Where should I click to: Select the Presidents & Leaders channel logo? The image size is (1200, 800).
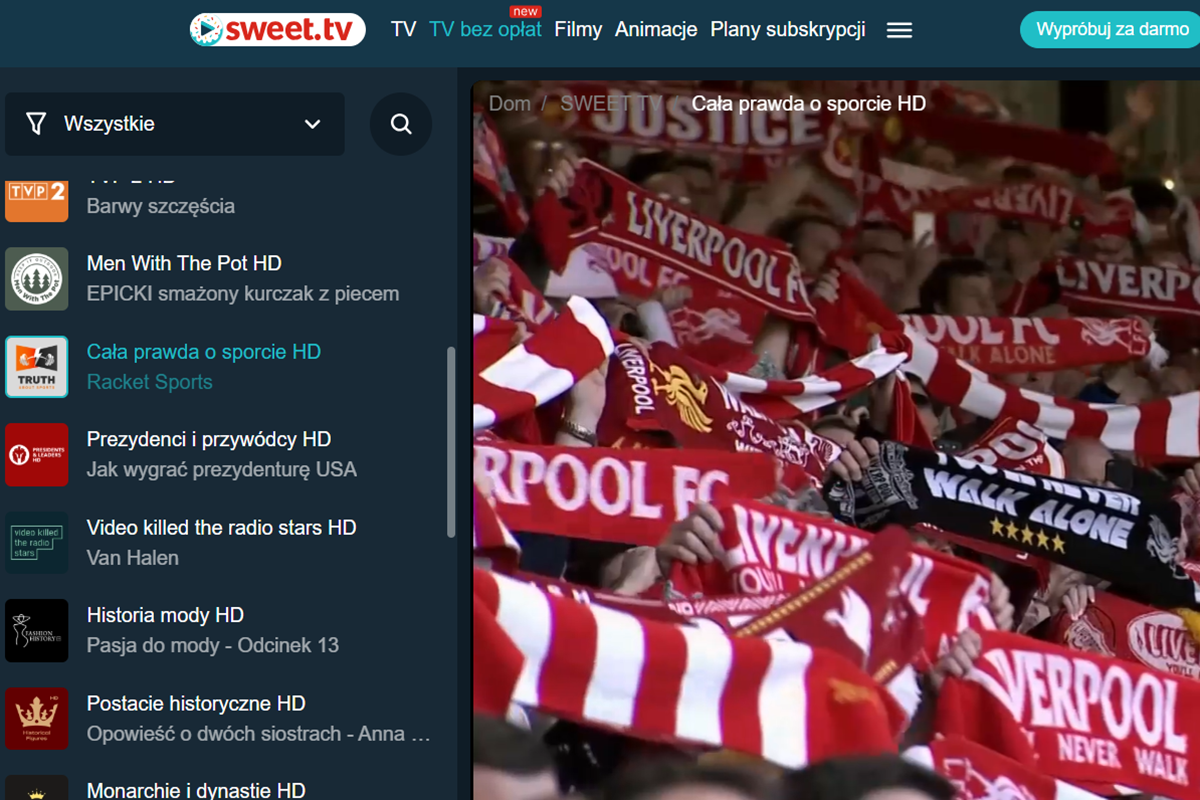point(37,455)
